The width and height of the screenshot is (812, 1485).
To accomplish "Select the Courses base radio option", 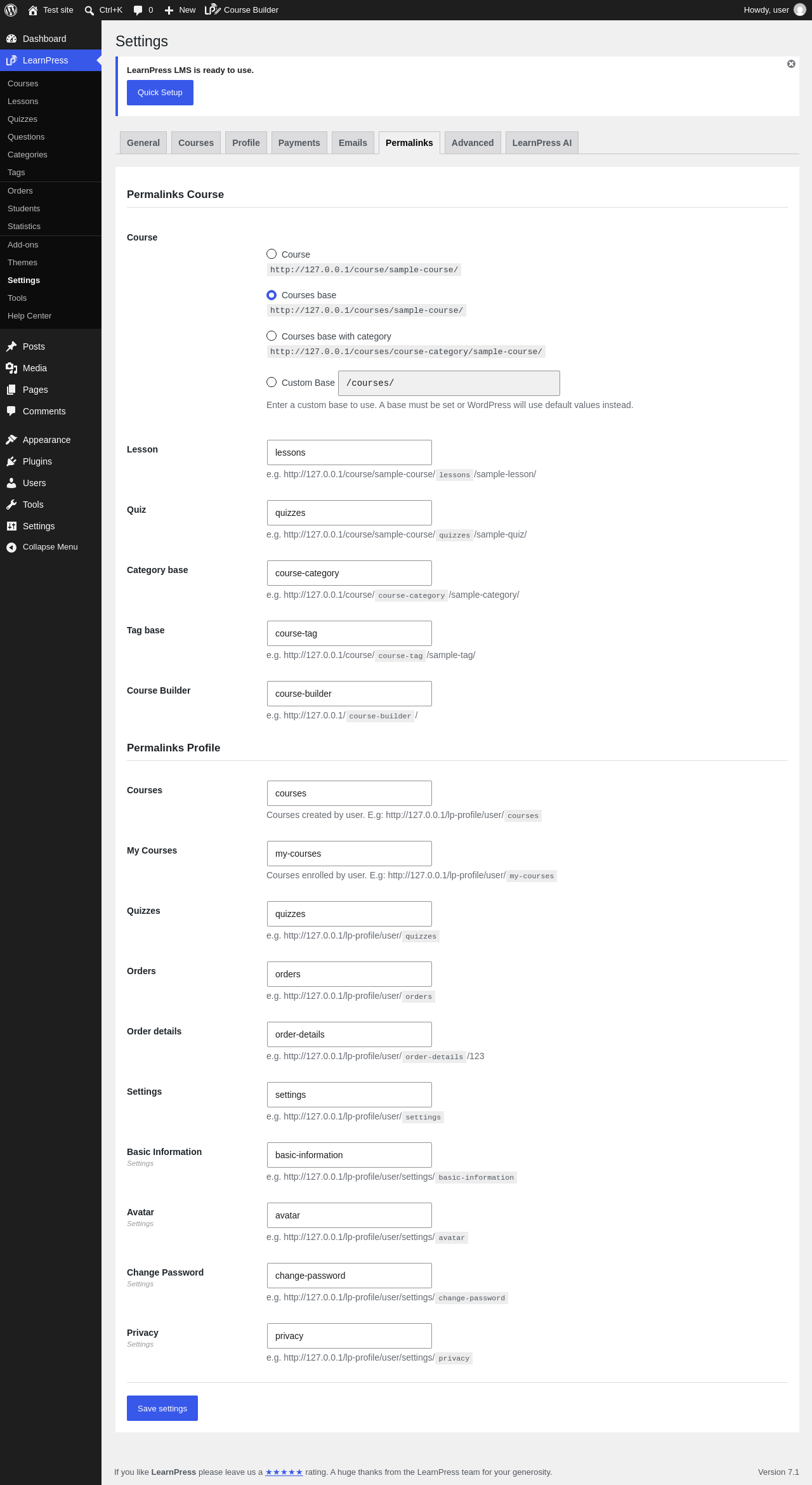I will point(272,295).
